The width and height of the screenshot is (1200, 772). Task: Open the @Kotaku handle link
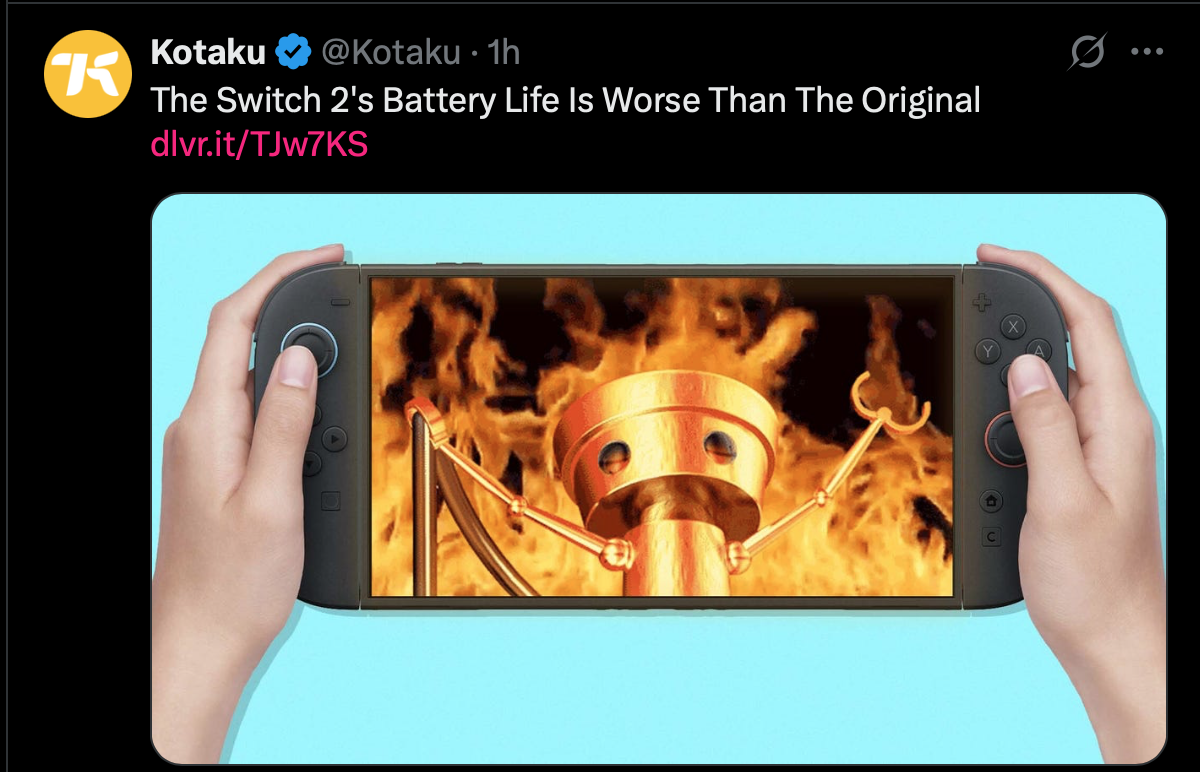(390, 52)
